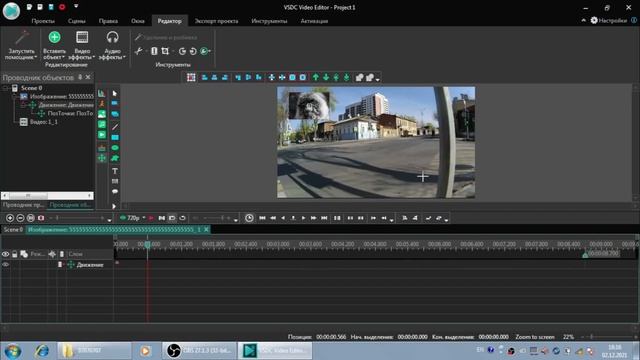Click the green Insert object plus icon
Image resolution: width=640 pixels, height=360 pixels.
click(54, 38)
